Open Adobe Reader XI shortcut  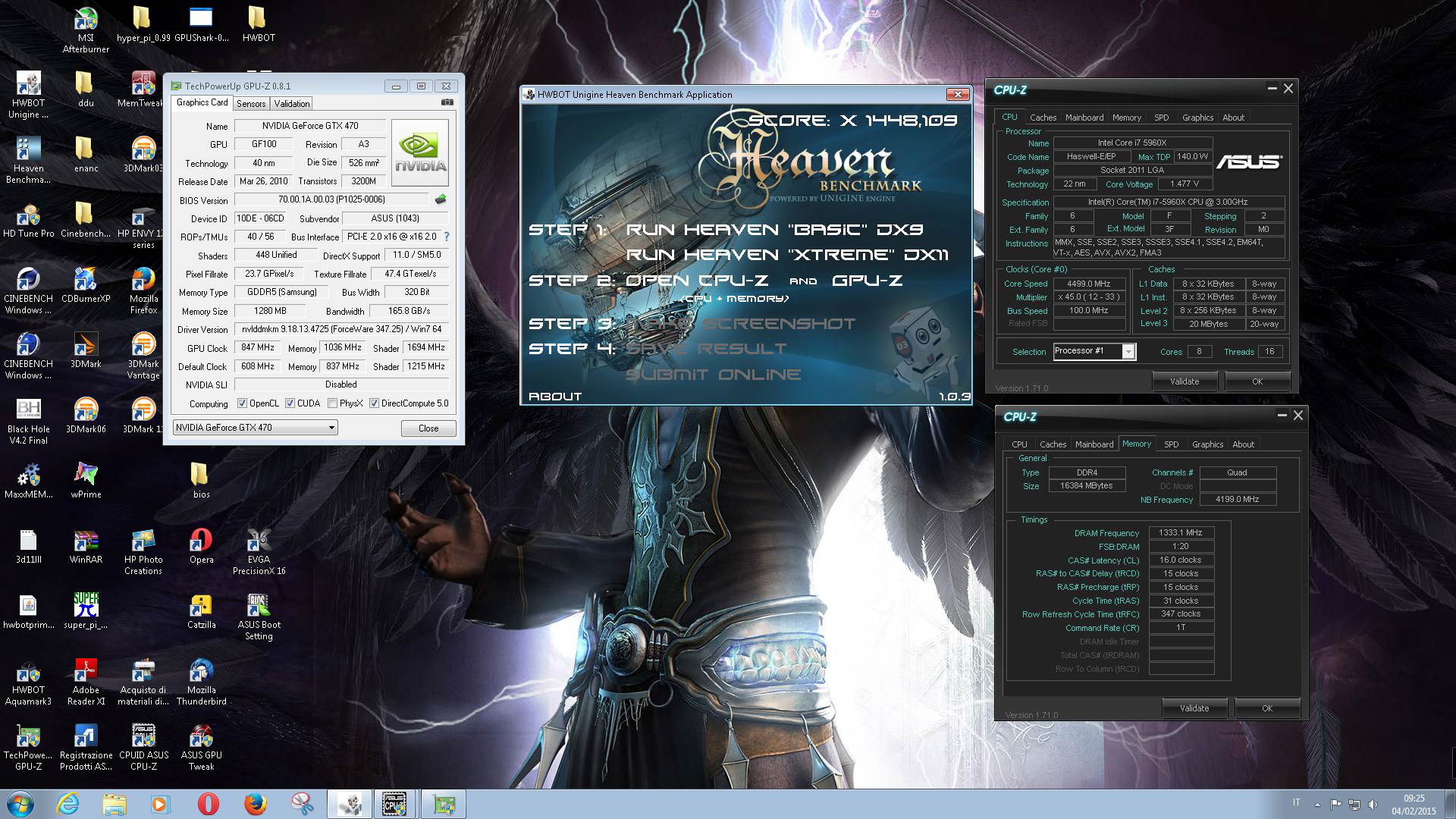click(86, 682)
